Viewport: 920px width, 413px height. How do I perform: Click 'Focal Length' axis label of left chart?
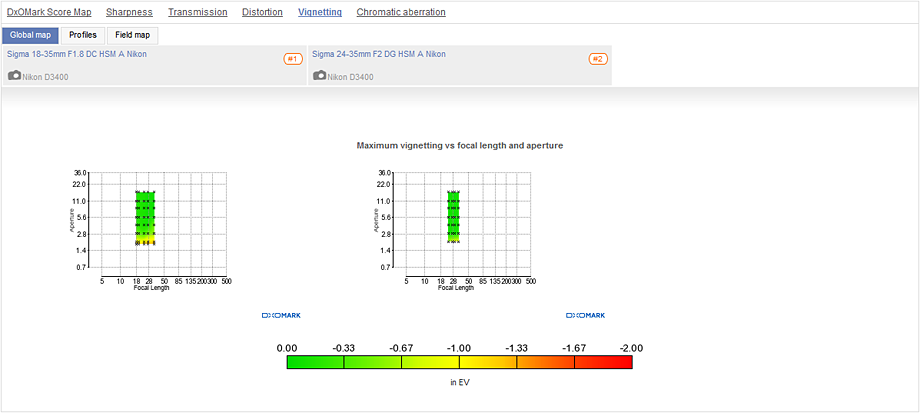[151, 288]
